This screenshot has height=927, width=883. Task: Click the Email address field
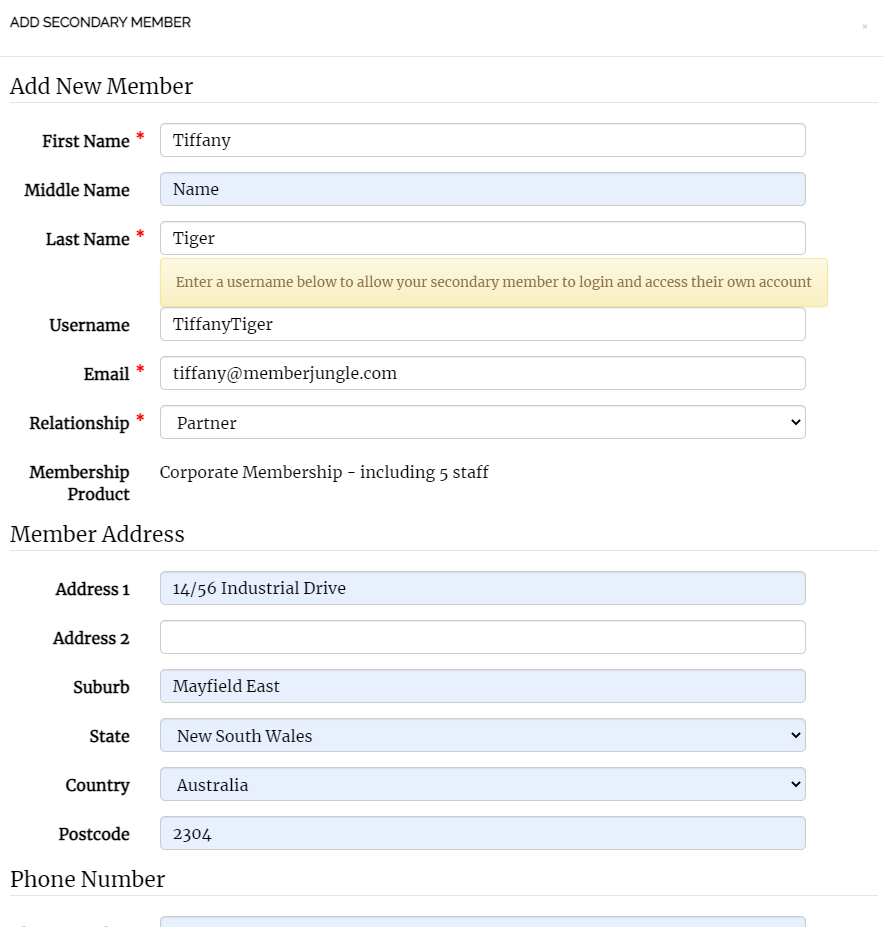[482, 373]
